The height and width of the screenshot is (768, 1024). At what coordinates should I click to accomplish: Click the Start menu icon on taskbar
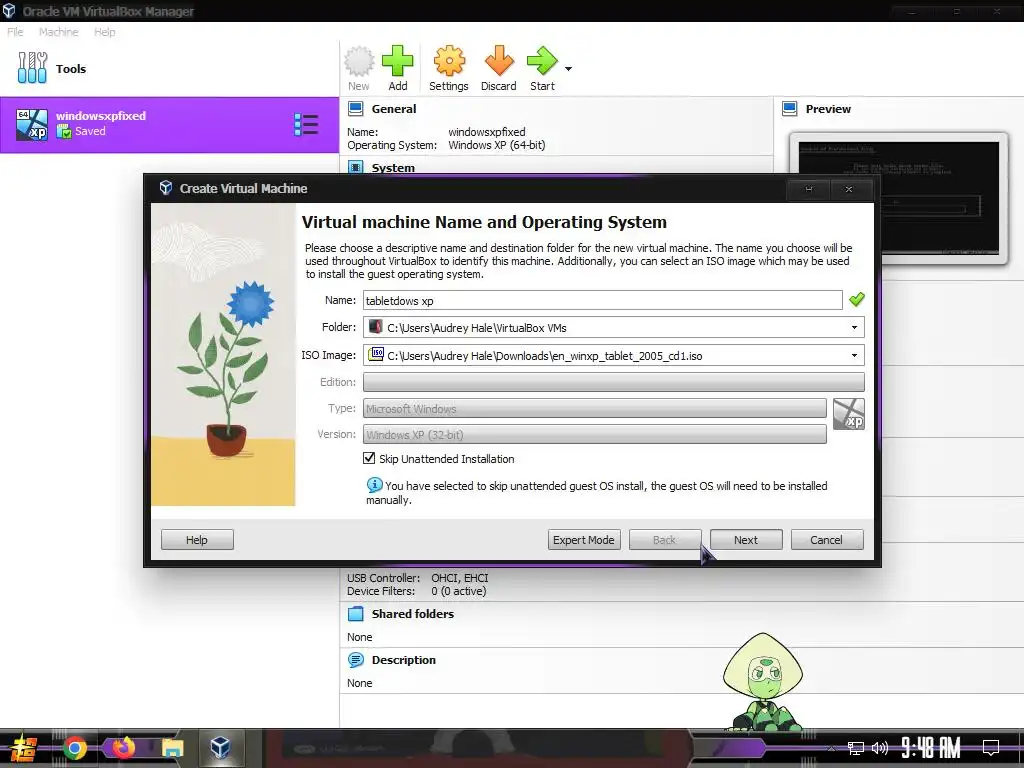(x=24, y=748)
